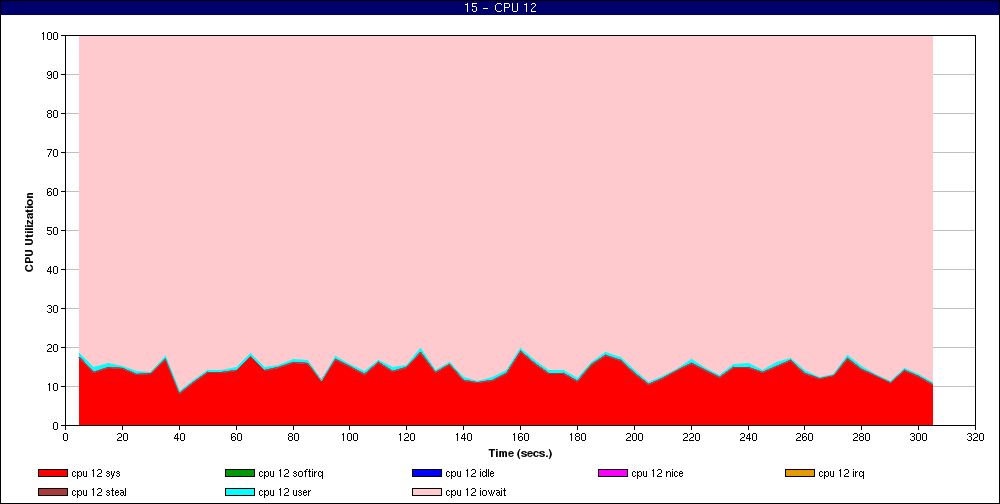1000x504 pixels.
Task: Click the orange cpu 12 irq legend swatch
Action: 800,473
